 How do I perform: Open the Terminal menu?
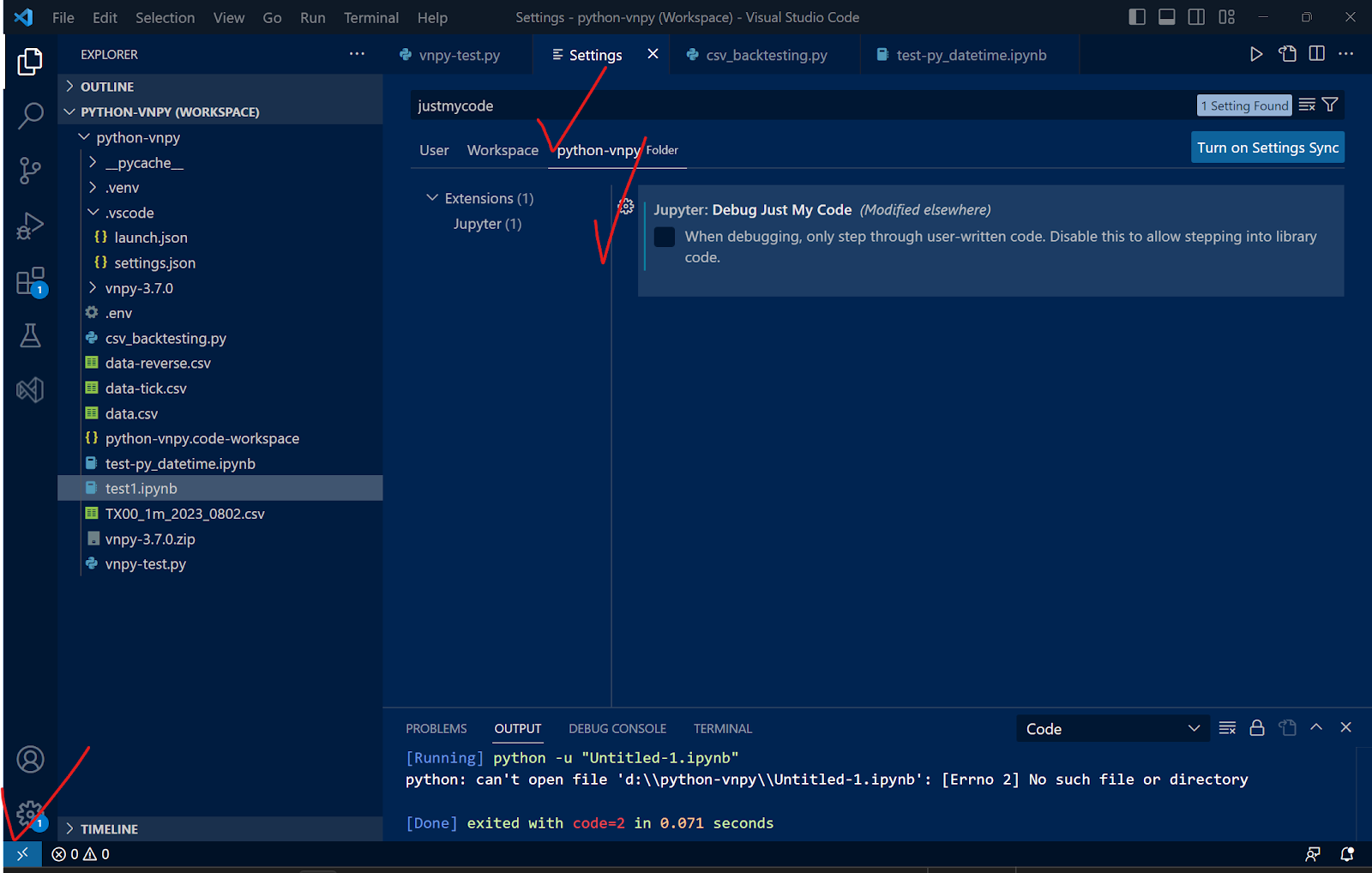click(371, 17)
